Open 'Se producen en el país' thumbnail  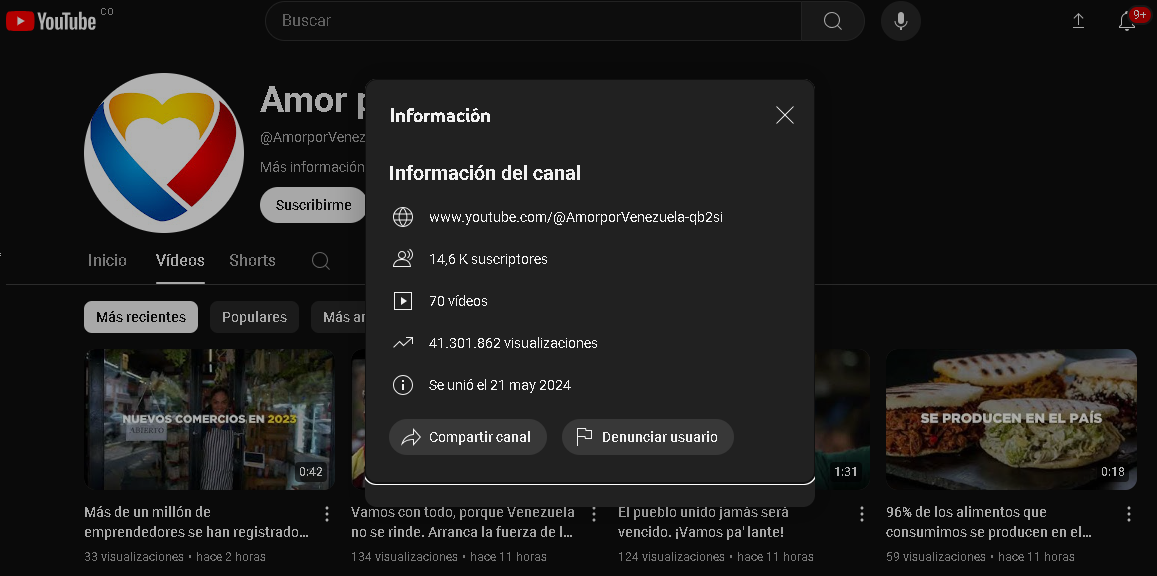click(x=1011, y=419)
